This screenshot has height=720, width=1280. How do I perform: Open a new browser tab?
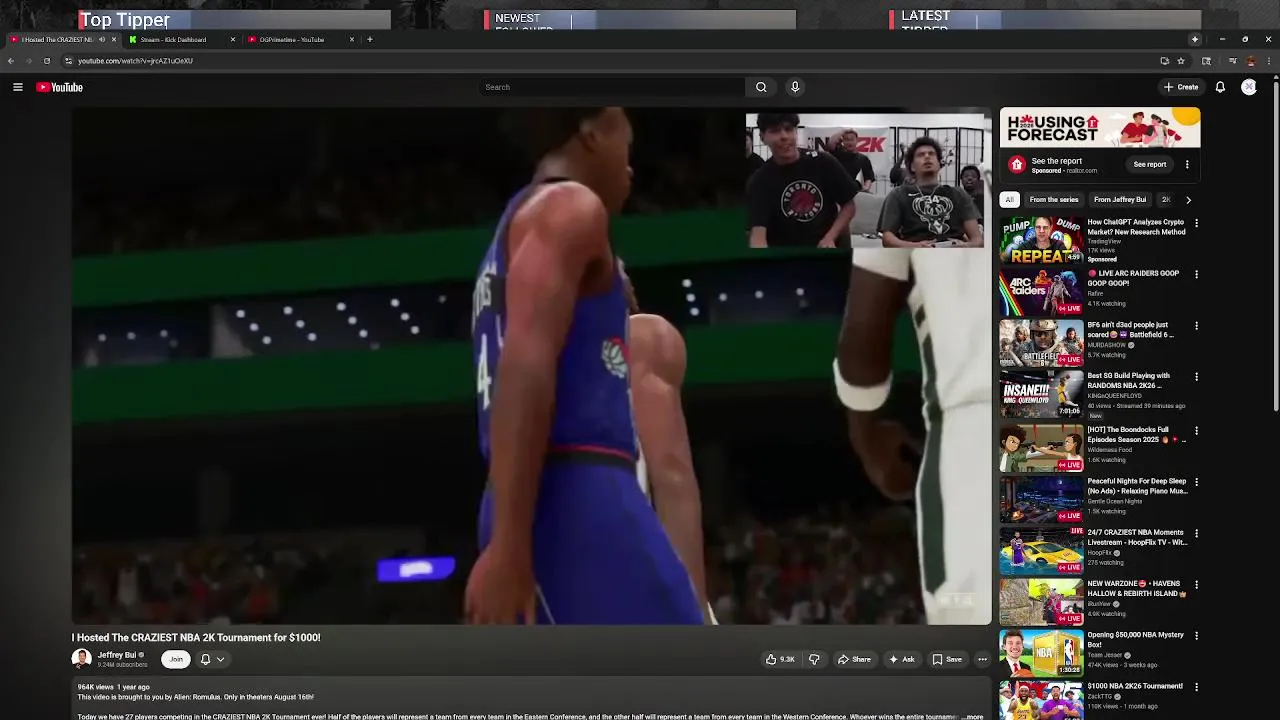tap(370, 40)
